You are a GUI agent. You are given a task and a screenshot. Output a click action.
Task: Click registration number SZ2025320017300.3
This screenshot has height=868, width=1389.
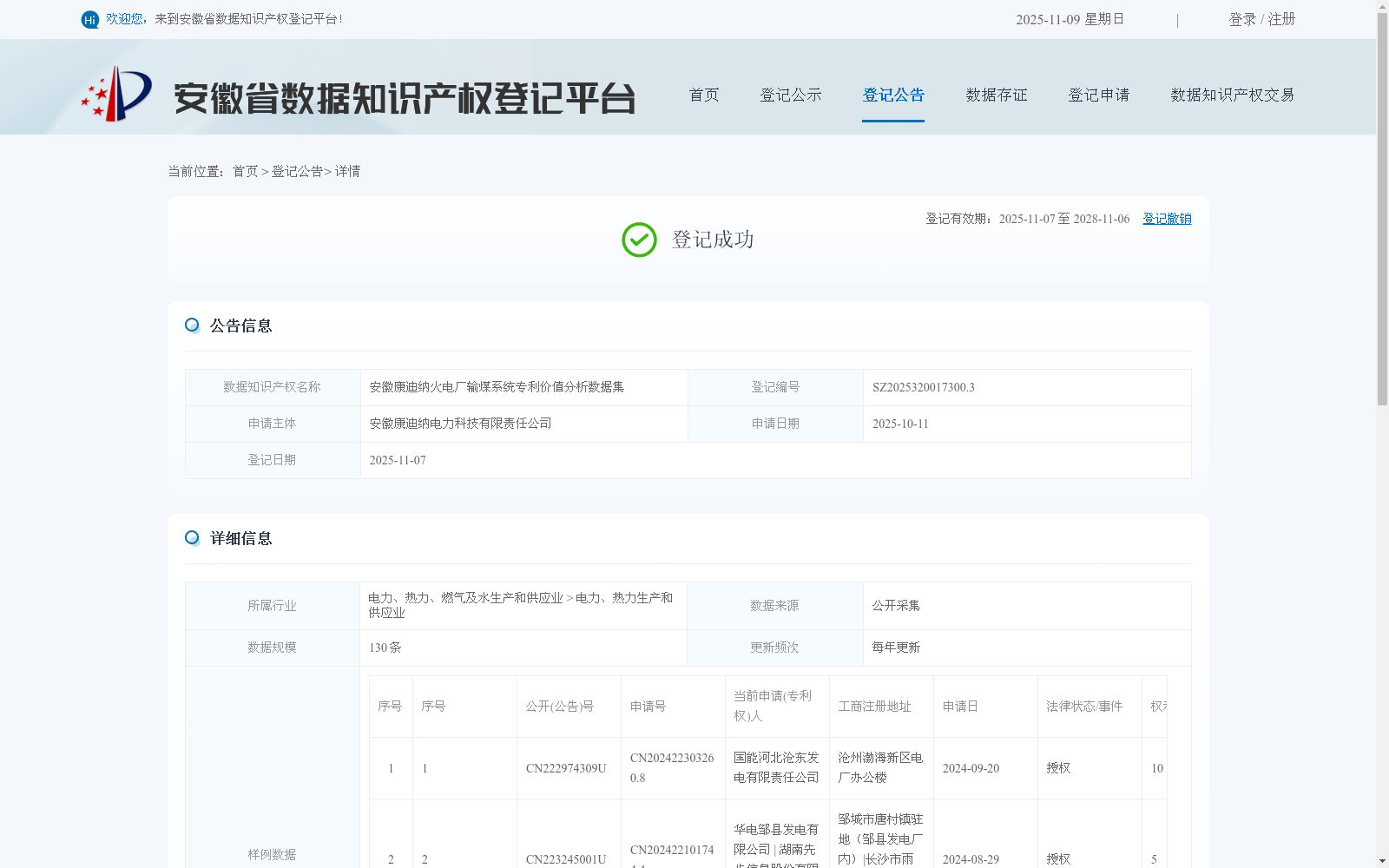(924, 387)
